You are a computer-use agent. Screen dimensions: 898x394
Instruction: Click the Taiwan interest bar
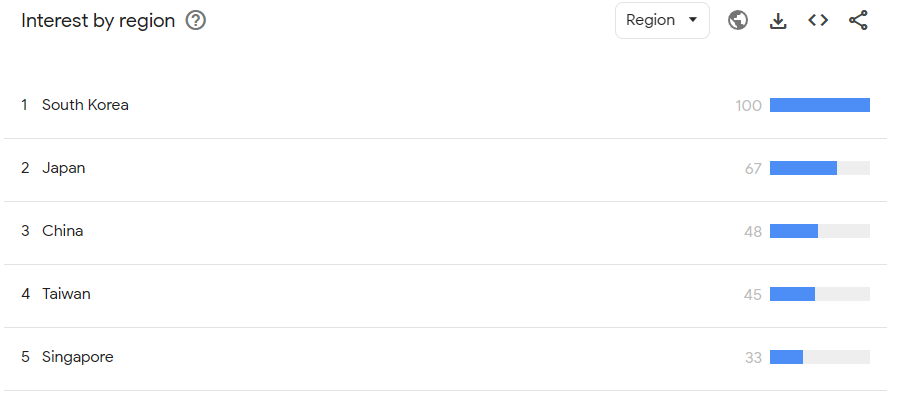click(x=820, y=294)
